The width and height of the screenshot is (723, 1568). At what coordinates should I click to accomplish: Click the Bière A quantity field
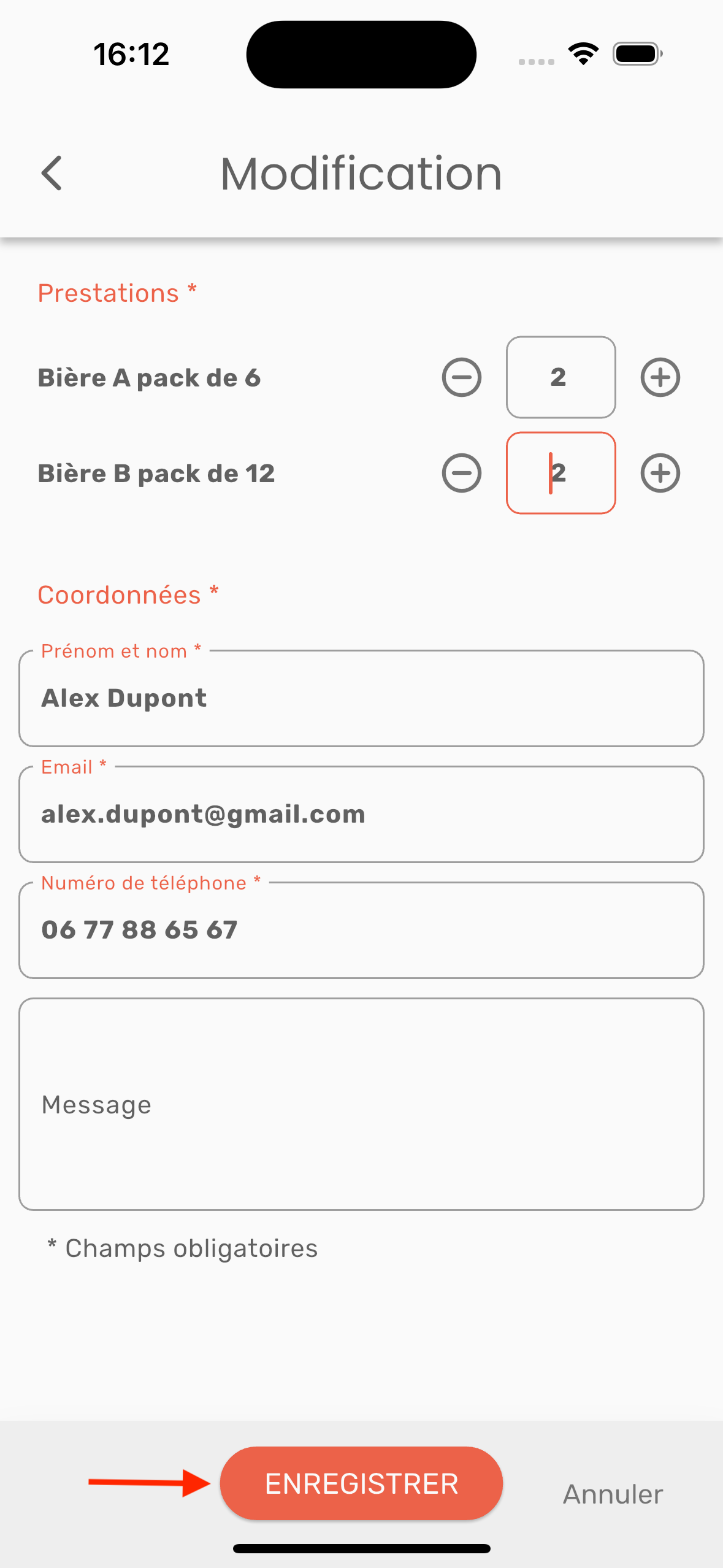560,377
